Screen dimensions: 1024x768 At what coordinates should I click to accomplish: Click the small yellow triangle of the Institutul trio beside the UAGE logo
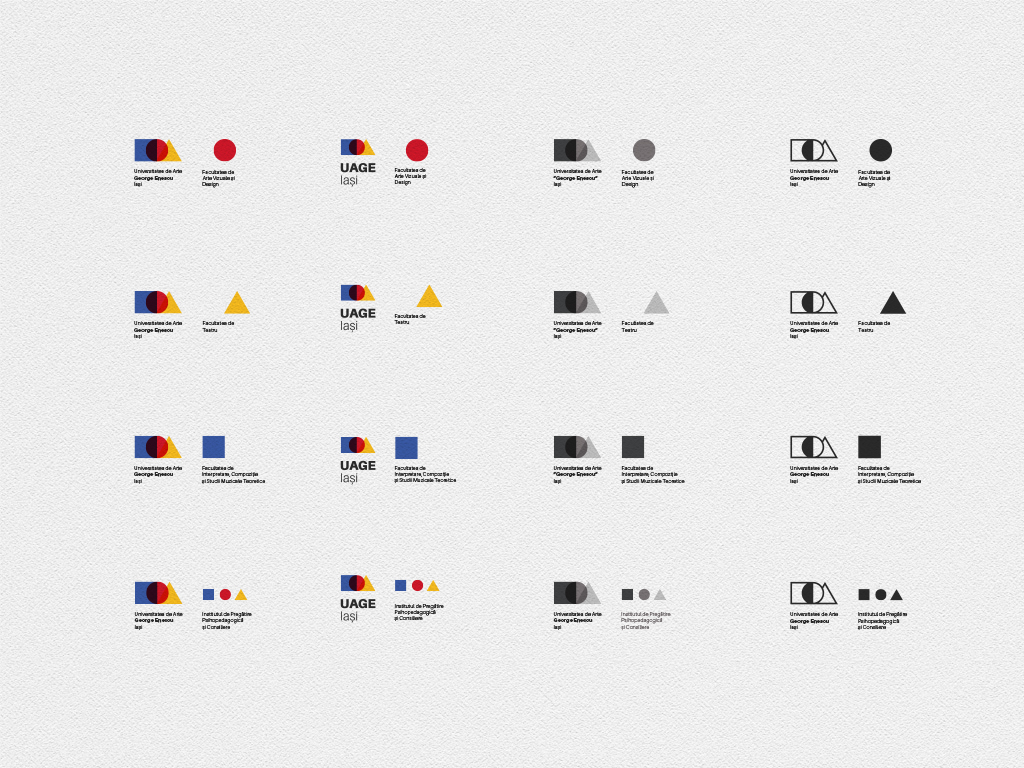pyautogui.click(x=433, y=586)
